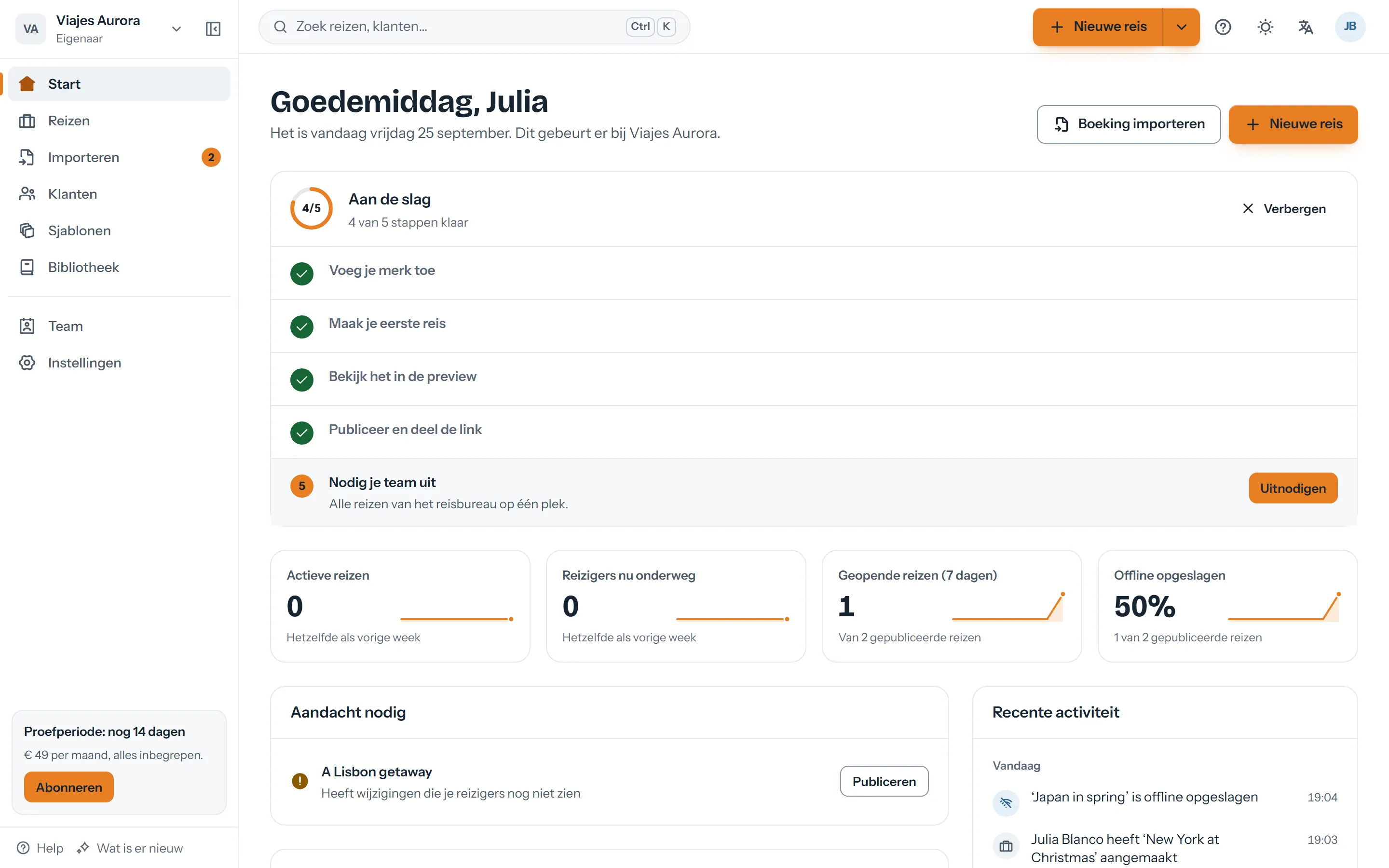Click the Klanten people icon
The width and height of the screenshot is (1389, 868).
tap(27, 194)
